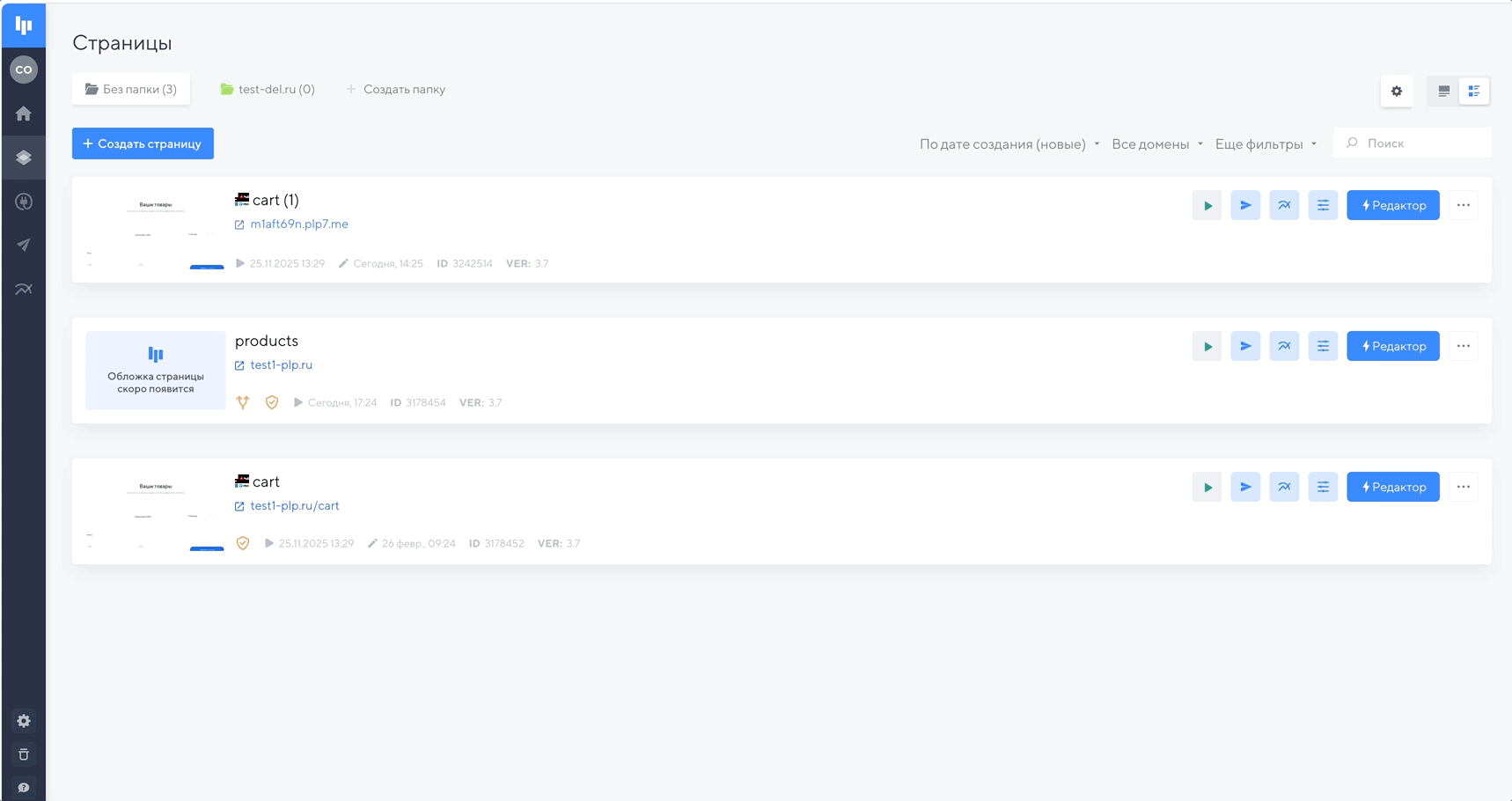Image resolution: width=1512 pixels, height=801 pixels.
Task: Open more options for test1-plp.ru/cart page
Action: pos(1464,487)
